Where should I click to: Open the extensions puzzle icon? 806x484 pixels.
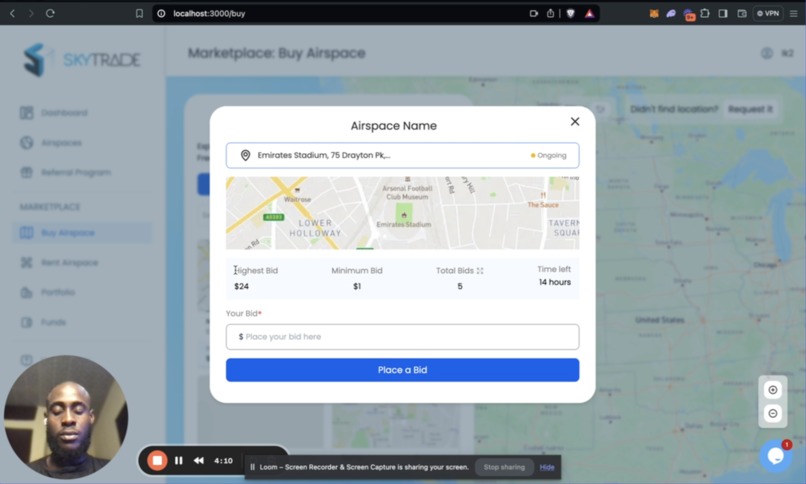click(705, 13)
